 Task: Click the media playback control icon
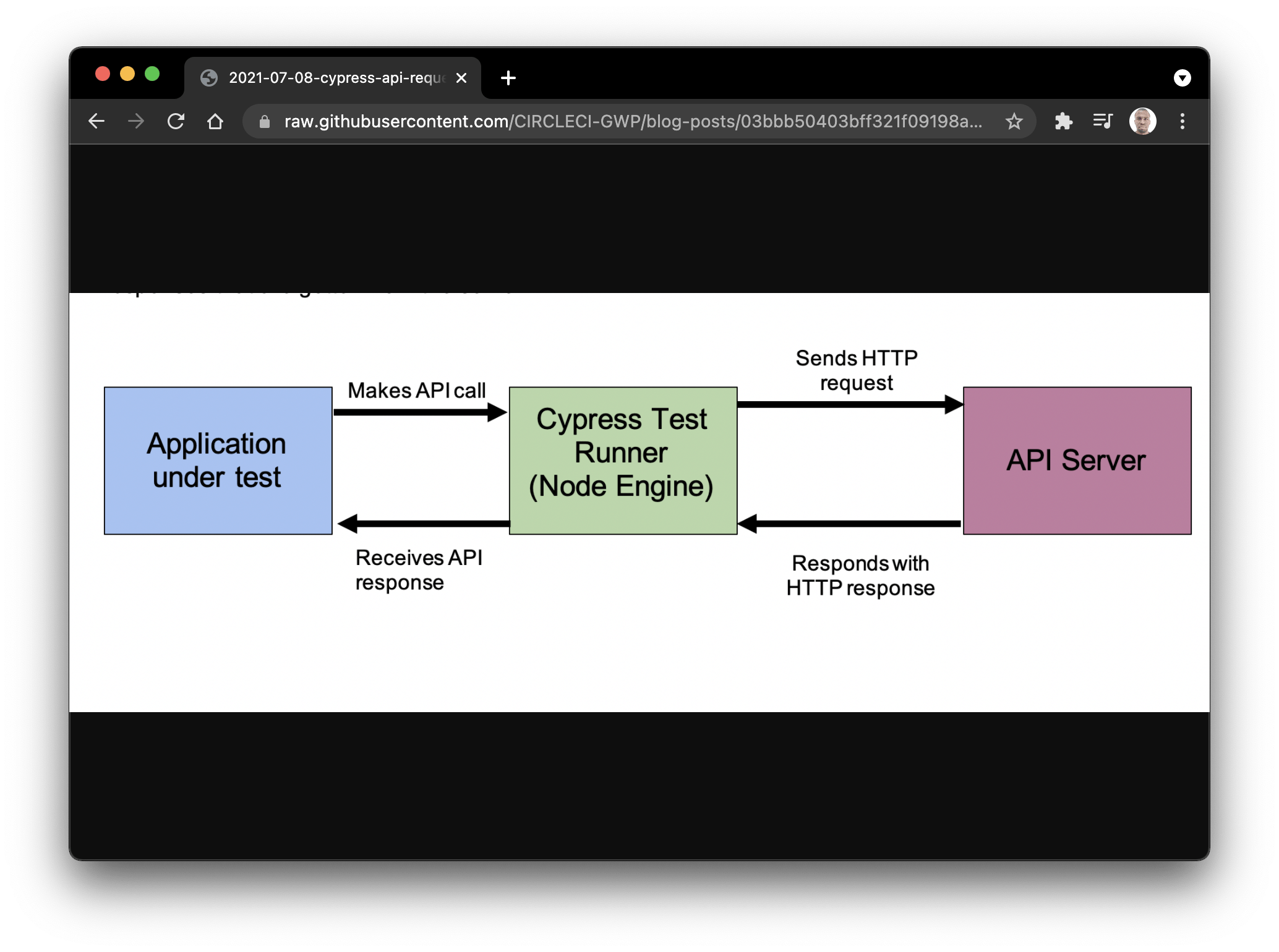tap(1103, 121)
